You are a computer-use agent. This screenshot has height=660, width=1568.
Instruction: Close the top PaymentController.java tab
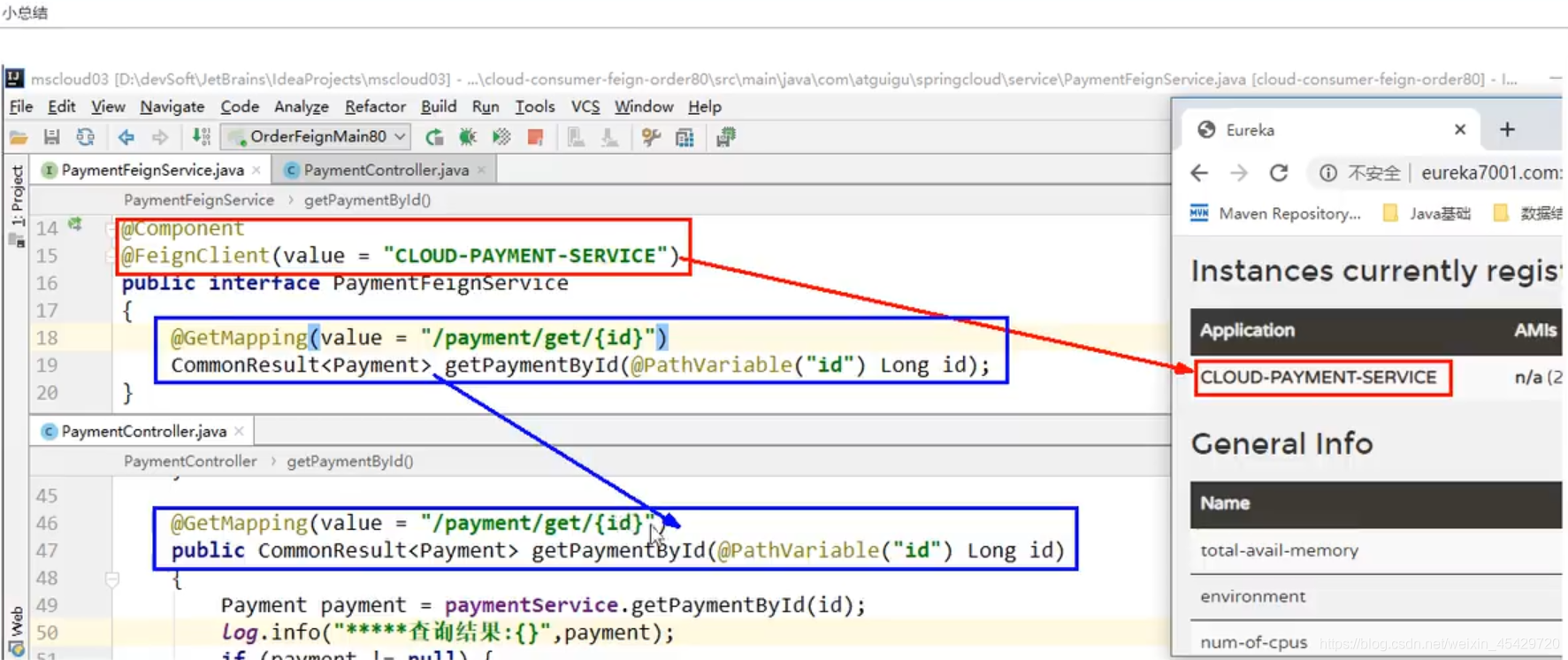coord(481,170)
